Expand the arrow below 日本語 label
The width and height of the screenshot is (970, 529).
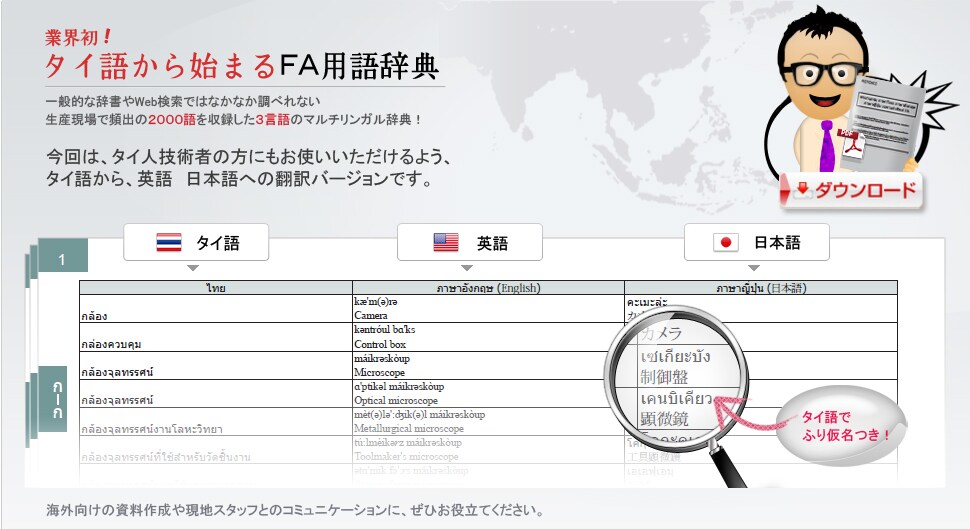pos(753,268)
